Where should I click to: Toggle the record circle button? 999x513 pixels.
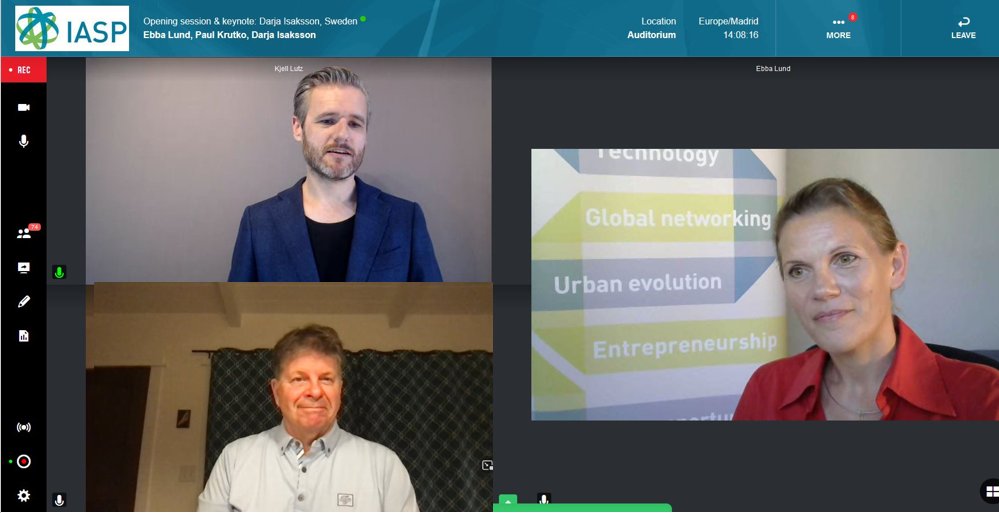[x=24, y=461]
